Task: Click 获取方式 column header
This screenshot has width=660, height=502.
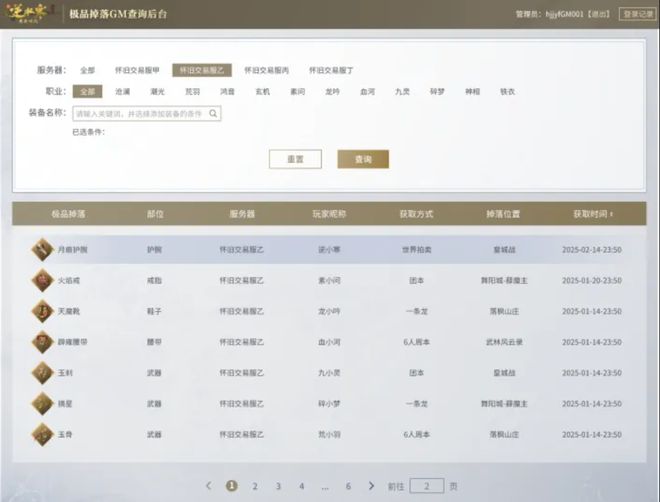Action: coord(416,214)
